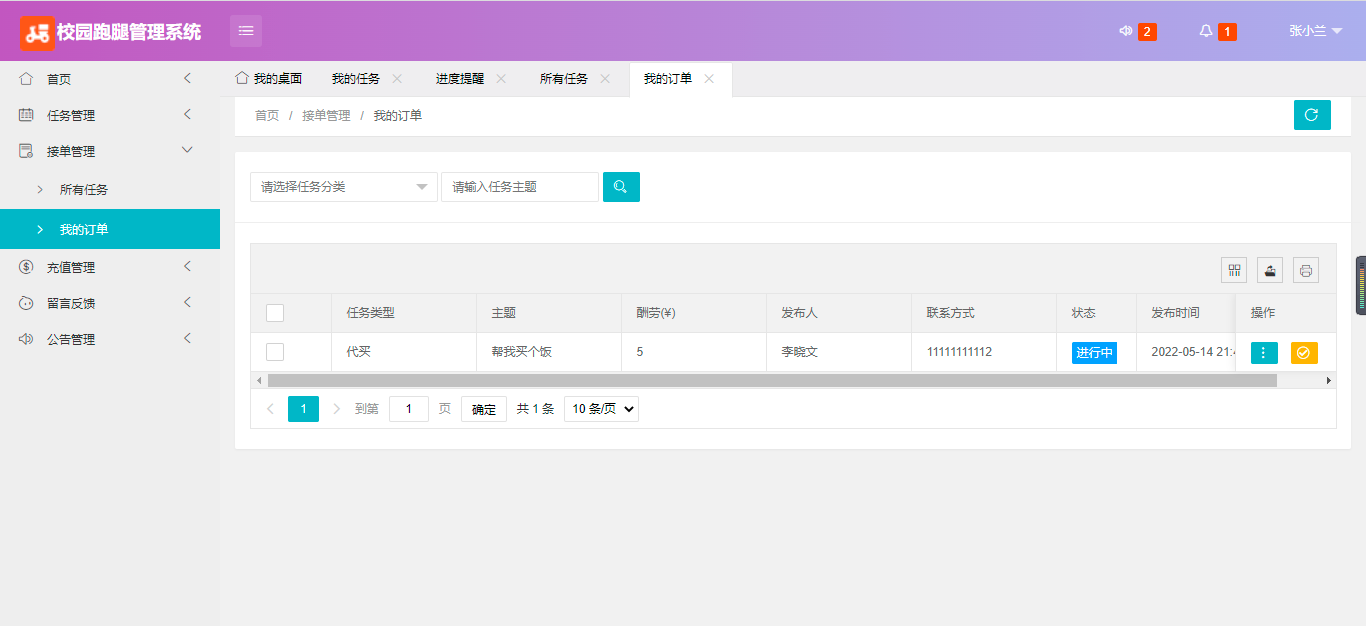The width and height of the screenshot is (1366, 626).
Task: Open the 10条/页 page size dropdown
Action: 601,409
